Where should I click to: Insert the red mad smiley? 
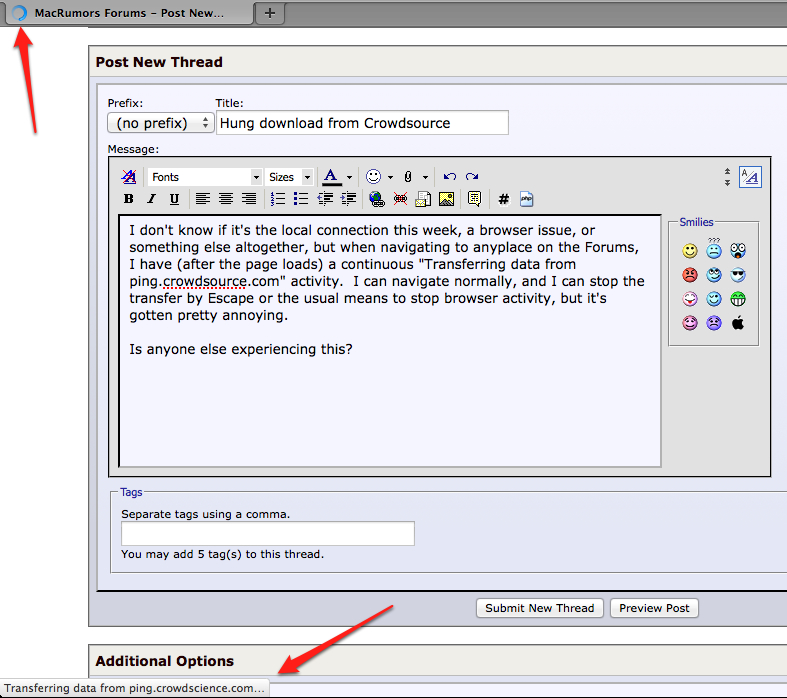point(690,275)
